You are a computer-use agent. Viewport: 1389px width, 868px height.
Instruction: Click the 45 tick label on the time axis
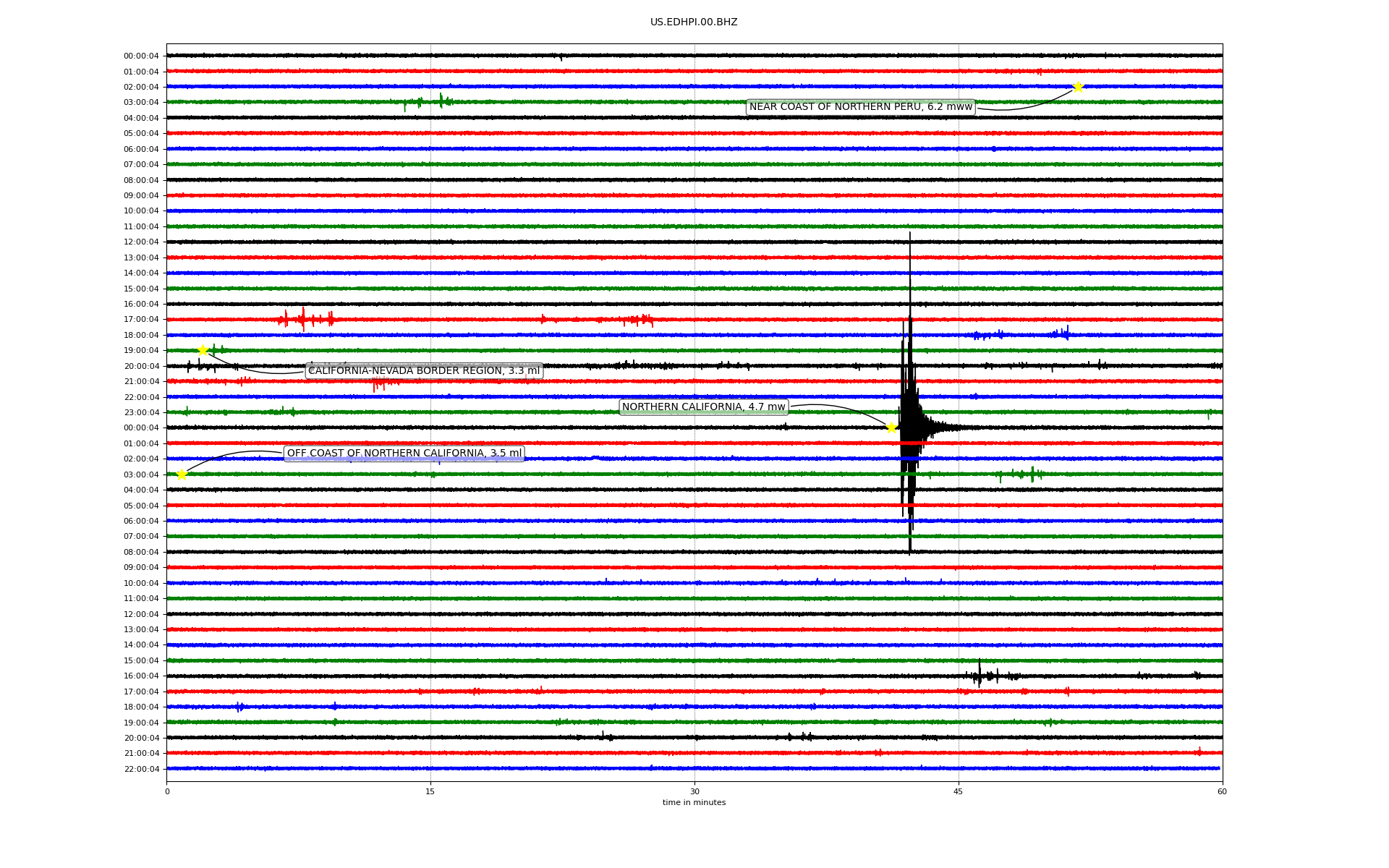[959, 791]
